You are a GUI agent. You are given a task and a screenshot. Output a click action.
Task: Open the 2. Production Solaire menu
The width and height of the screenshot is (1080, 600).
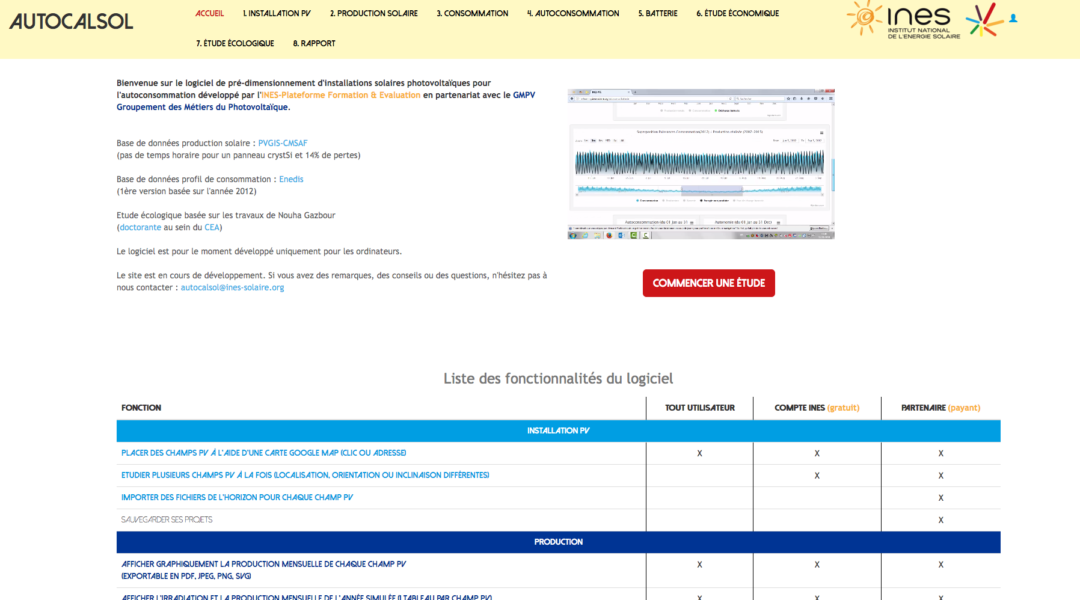[x=373, y=13]
